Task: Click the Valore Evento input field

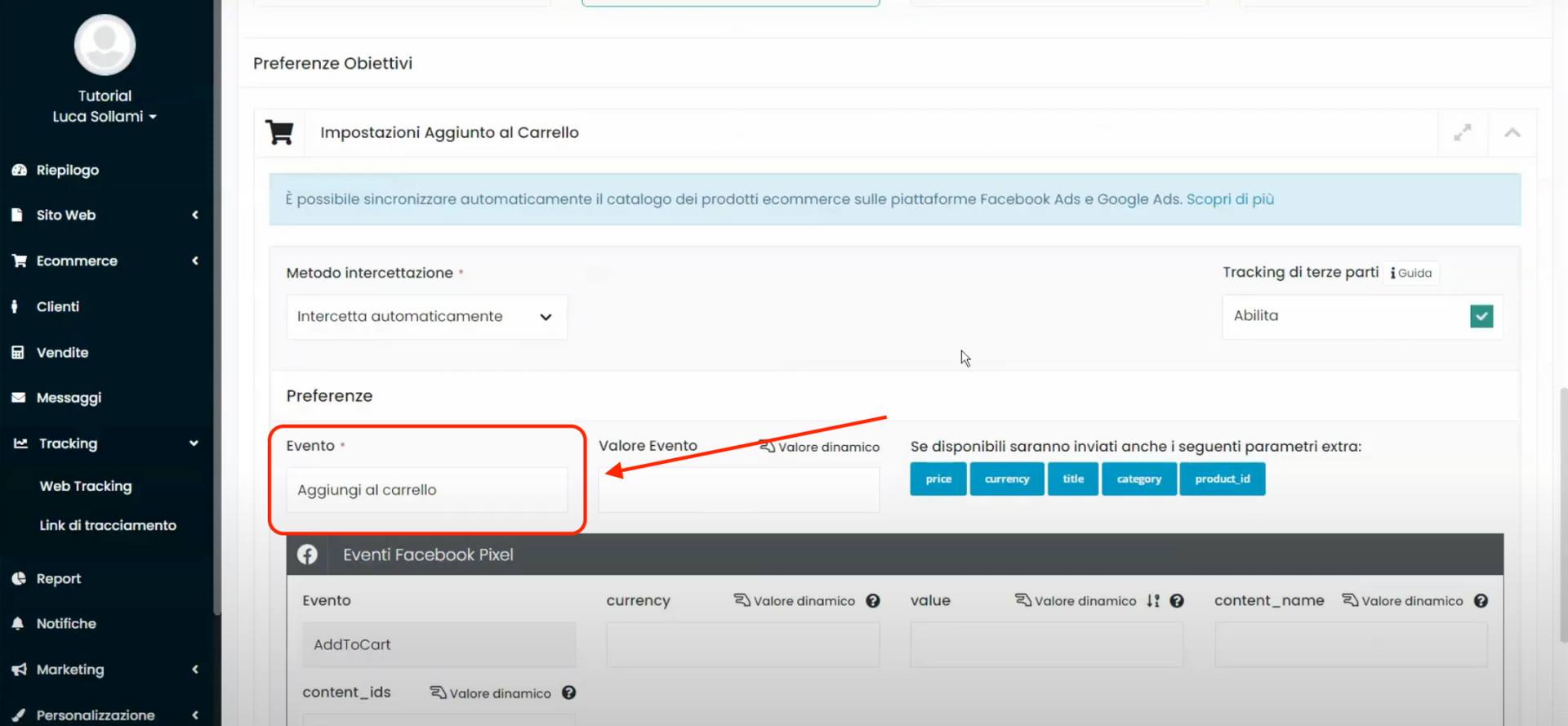Action: (x=739, y=490)
